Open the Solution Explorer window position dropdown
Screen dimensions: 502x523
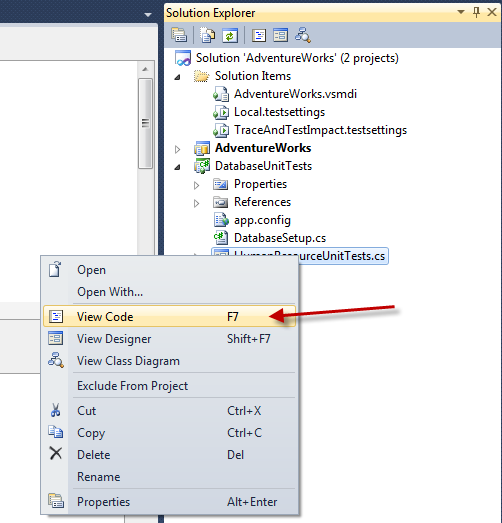coord(461,12)
